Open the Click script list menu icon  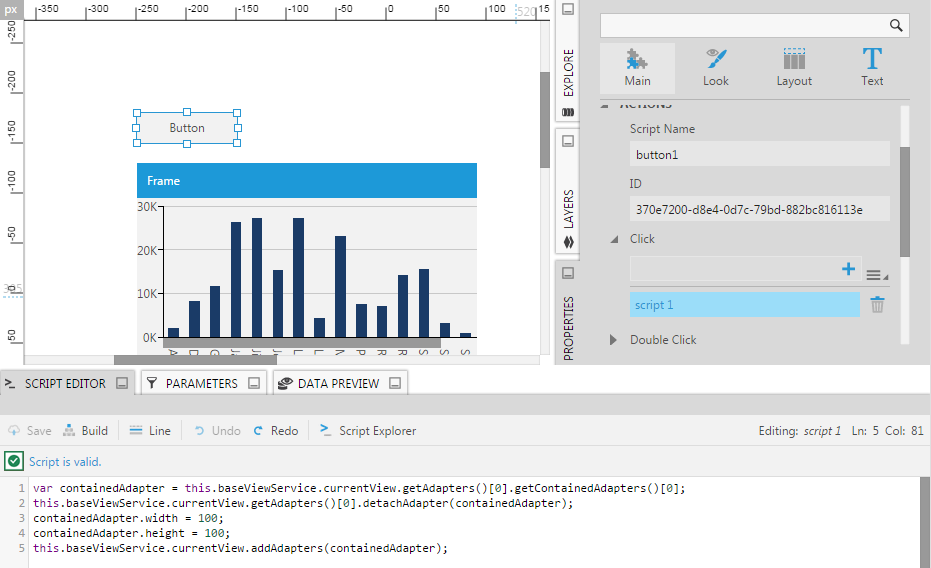[876, 274]
